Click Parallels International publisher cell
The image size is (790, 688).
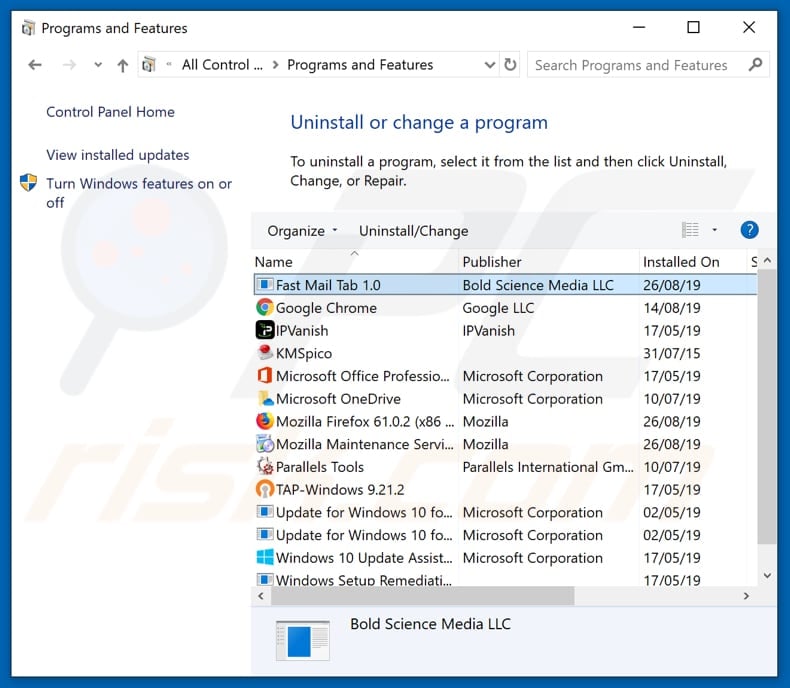[548, 467]
